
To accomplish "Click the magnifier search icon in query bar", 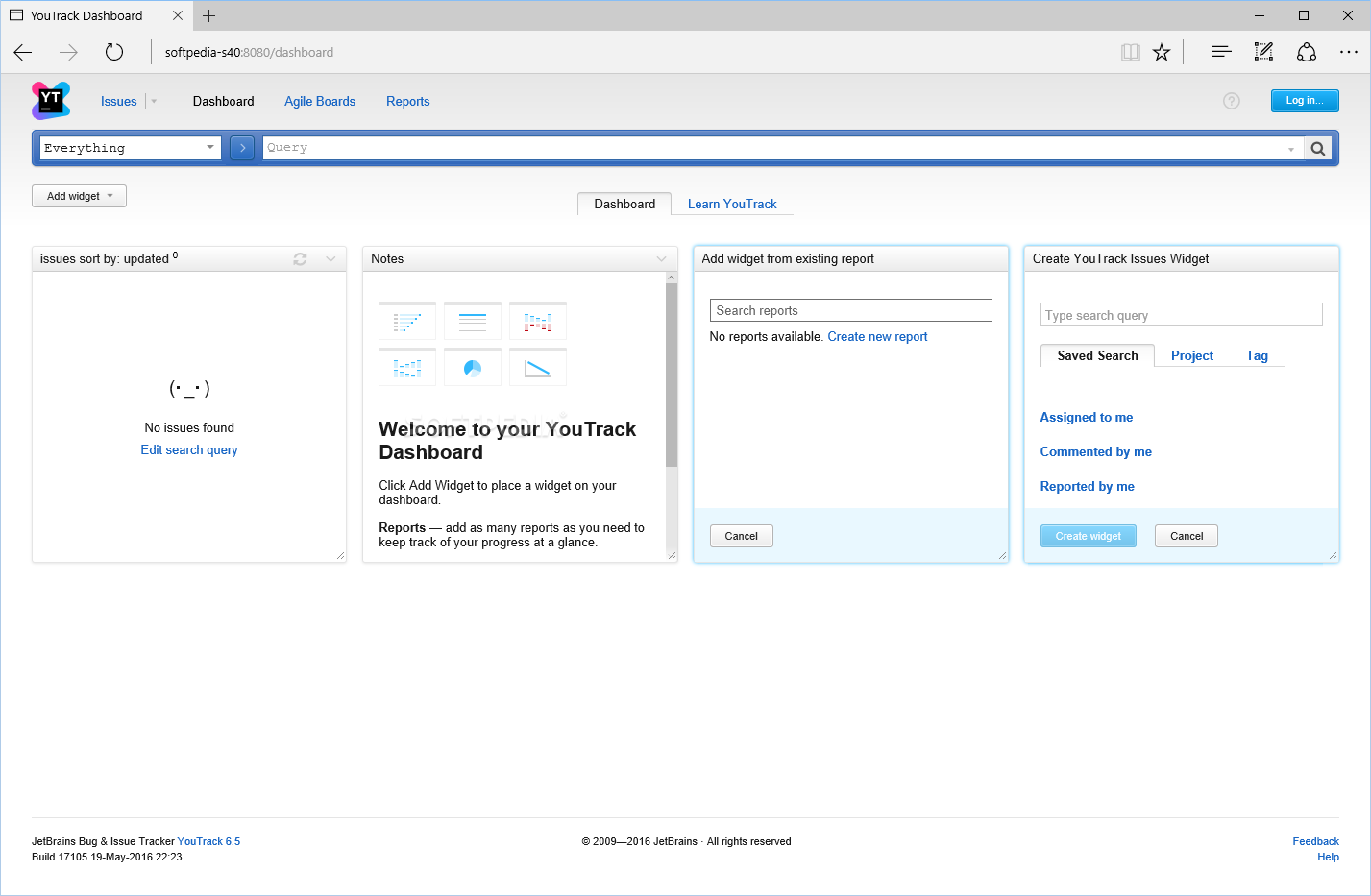I will coord(1318,148).
